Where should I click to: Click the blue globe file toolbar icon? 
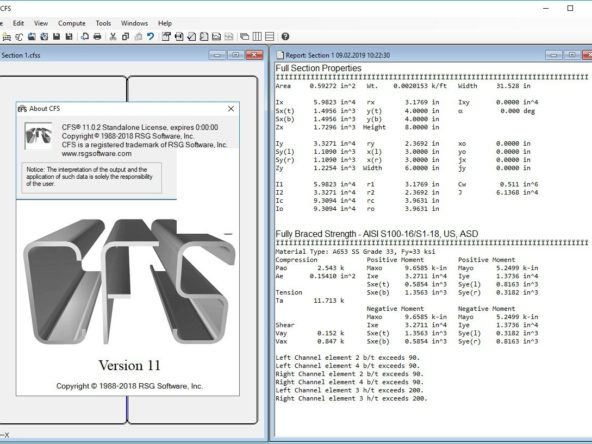(44, 37)
